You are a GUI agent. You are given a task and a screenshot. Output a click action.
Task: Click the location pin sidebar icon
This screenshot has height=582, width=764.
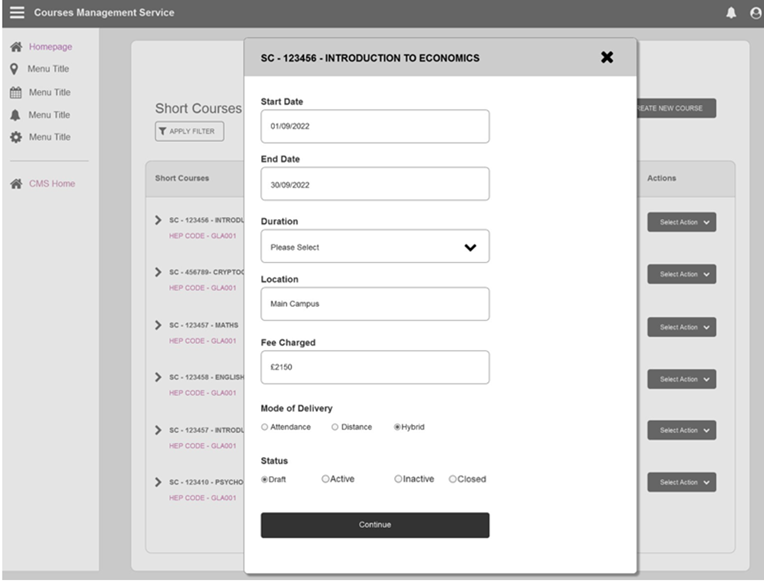(x=16, y=69)
